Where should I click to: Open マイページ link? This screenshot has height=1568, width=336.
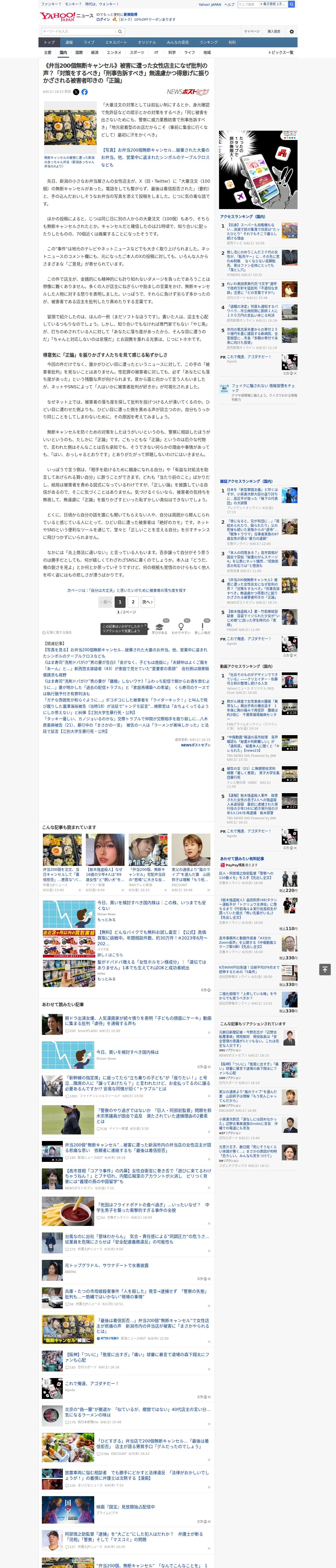point(251,32)
